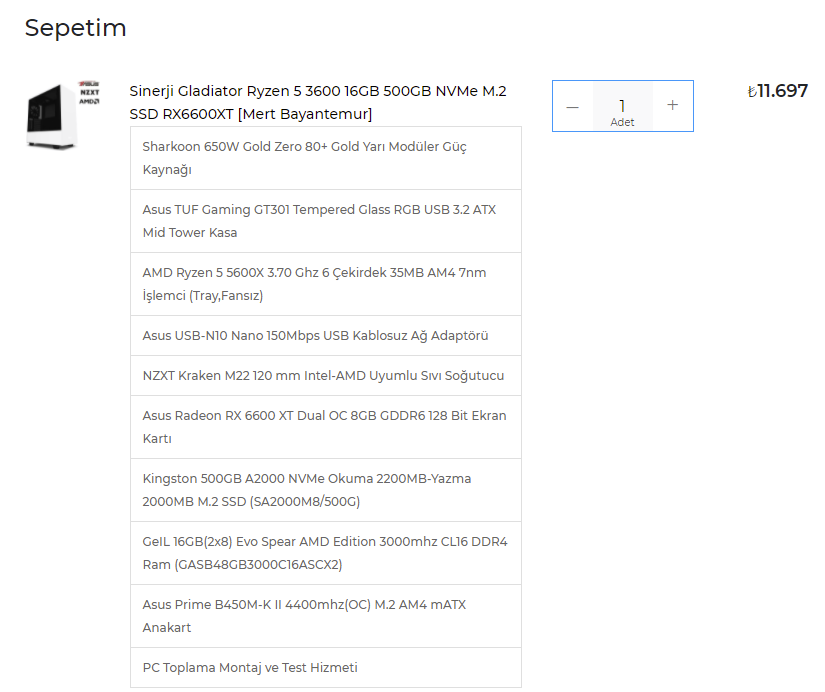Screen dimensions: 825x692
Task: Click the ₺11.697 price
Action: tap(778, 91)
